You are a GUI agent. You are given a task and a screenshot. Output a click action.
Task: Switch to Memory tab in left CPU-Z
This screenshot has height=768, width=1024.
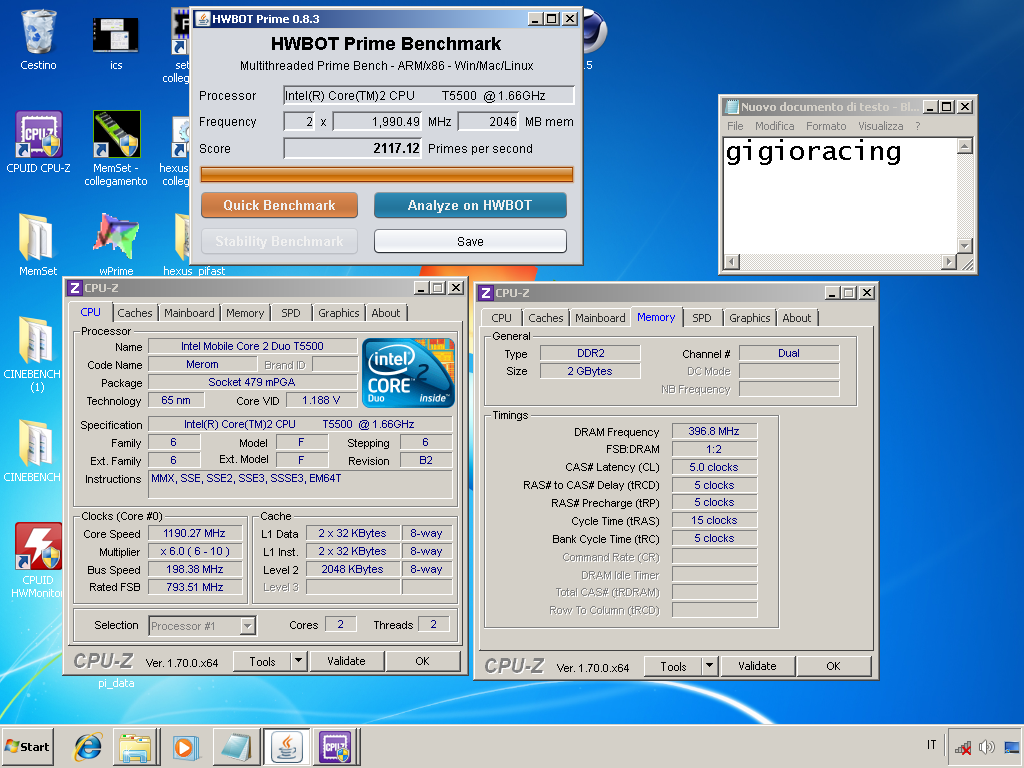245,313
